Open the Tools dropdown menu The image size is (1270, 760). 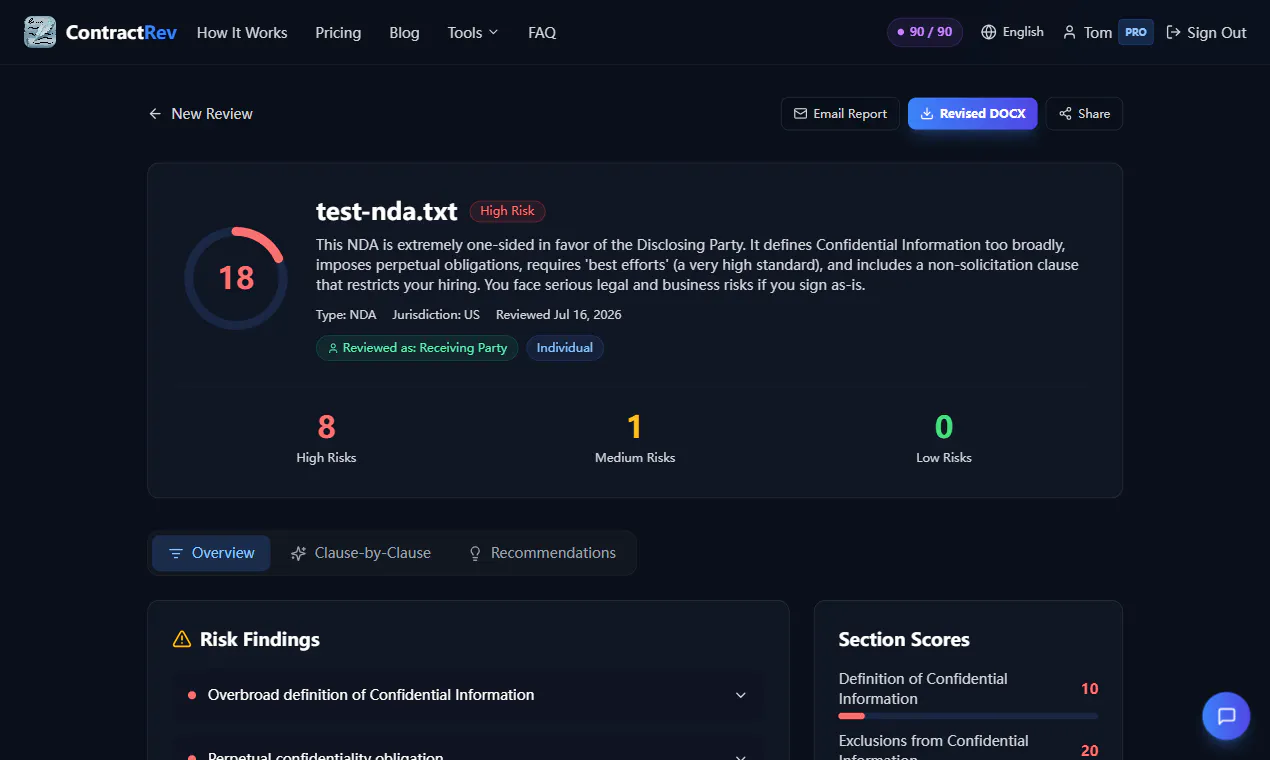(473, 32)
